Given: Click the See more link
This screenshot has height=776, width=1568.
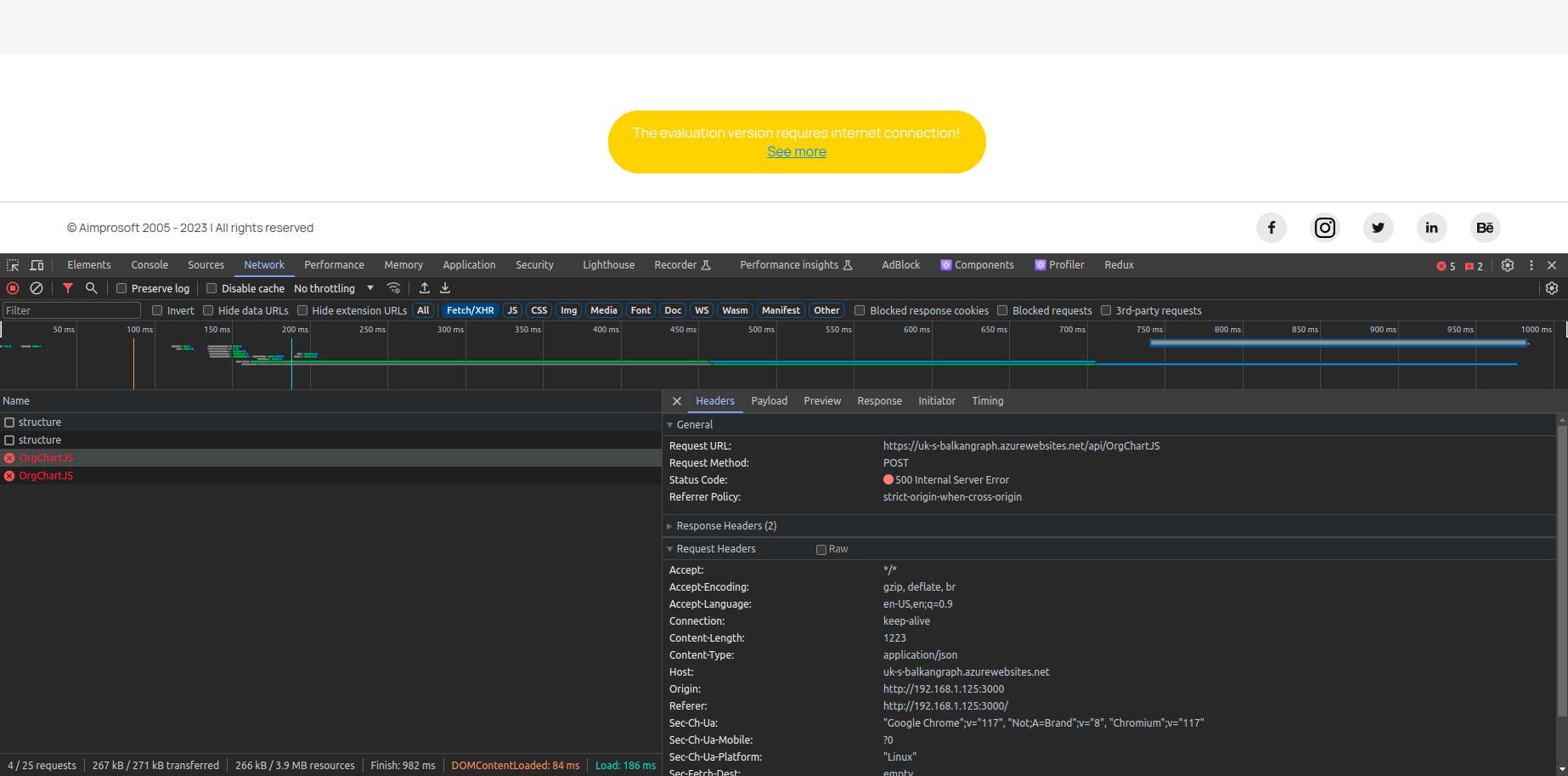Looking at the screenshot, I should [796, 151].
